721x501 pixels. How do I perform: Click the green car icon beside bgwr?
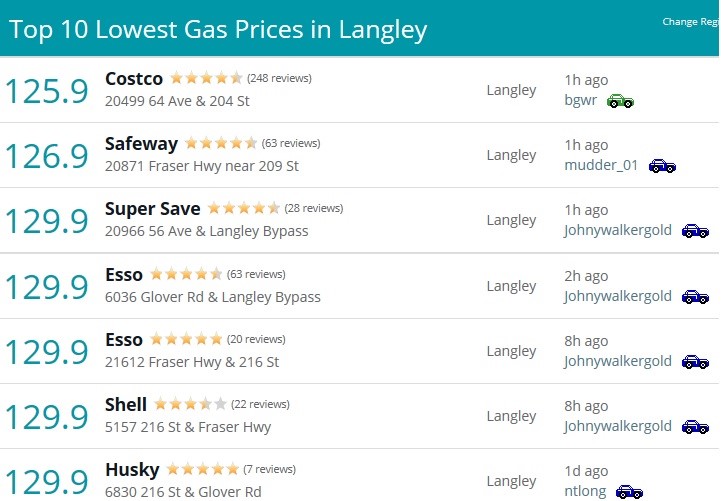[x=620, y=101]
